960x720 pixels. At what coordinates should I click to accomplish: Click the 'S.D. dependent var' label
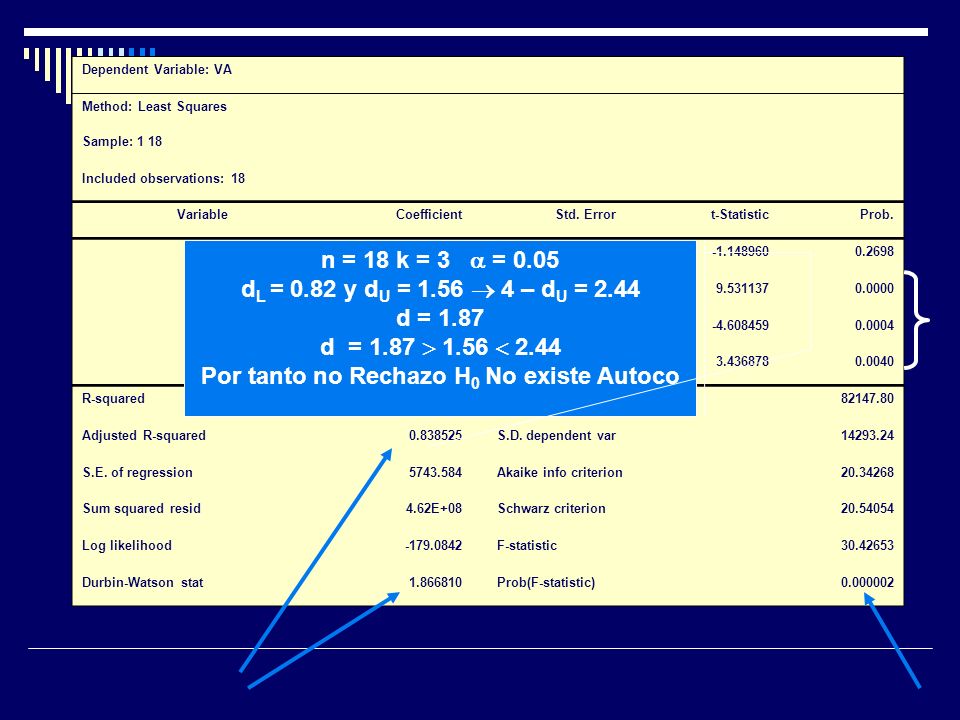(x=557, y=435)
